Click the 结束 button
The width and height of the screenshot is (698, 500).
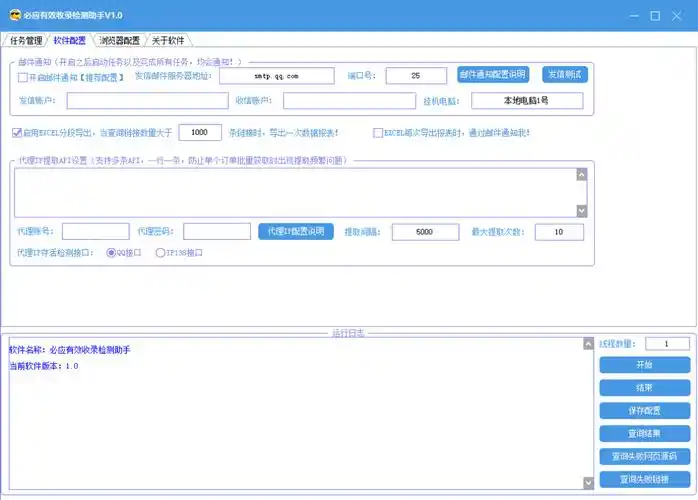click(x=645, y=388)
